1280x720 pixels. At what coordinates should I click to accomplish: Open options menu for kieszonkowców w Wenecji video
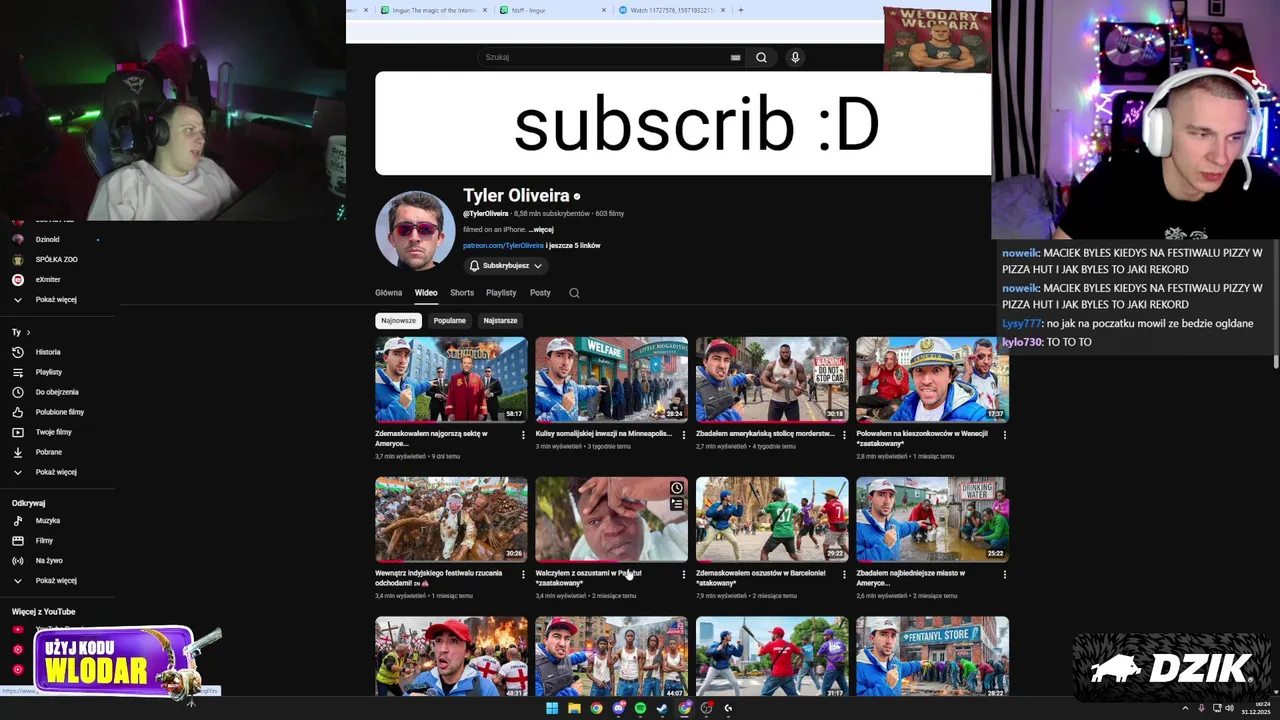[1004, 435]
